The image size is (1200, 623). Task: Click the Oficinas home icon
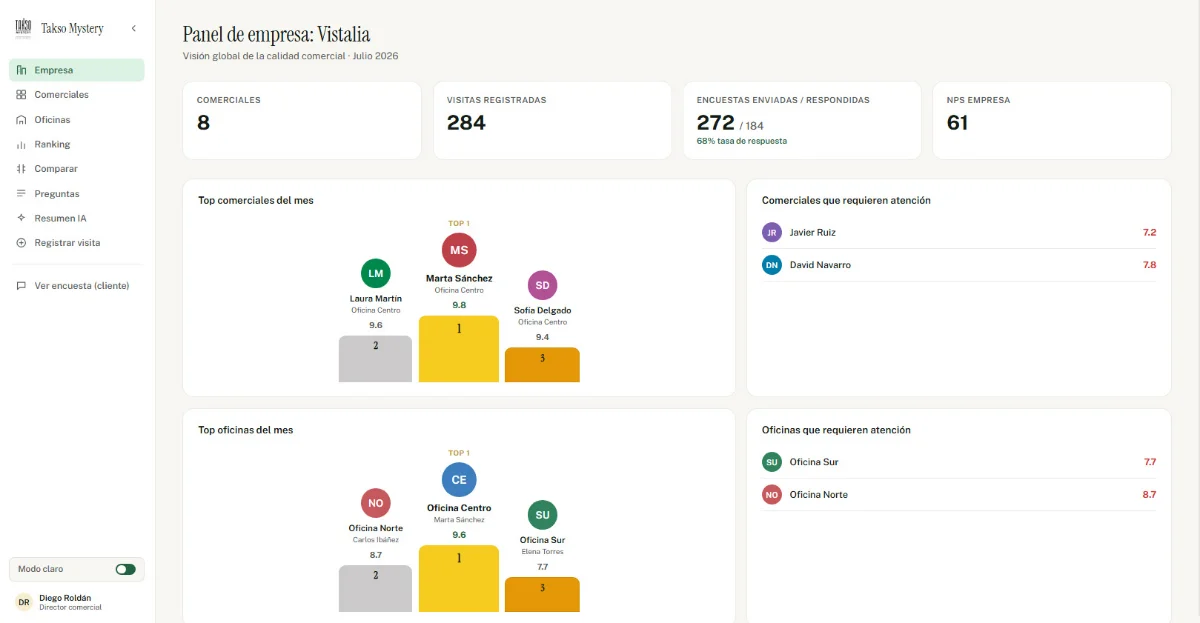(22, 120)
